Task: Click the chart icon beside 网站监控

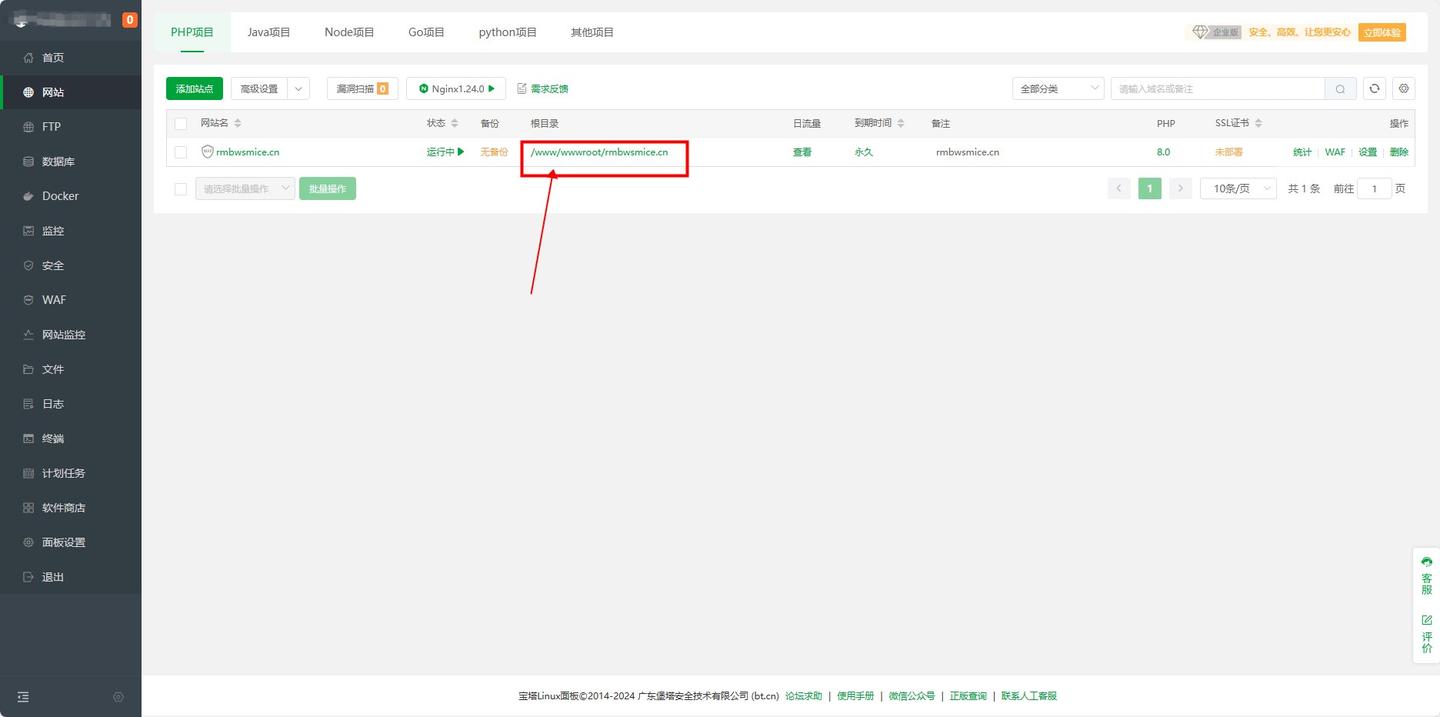Action: tap(29, 335)
